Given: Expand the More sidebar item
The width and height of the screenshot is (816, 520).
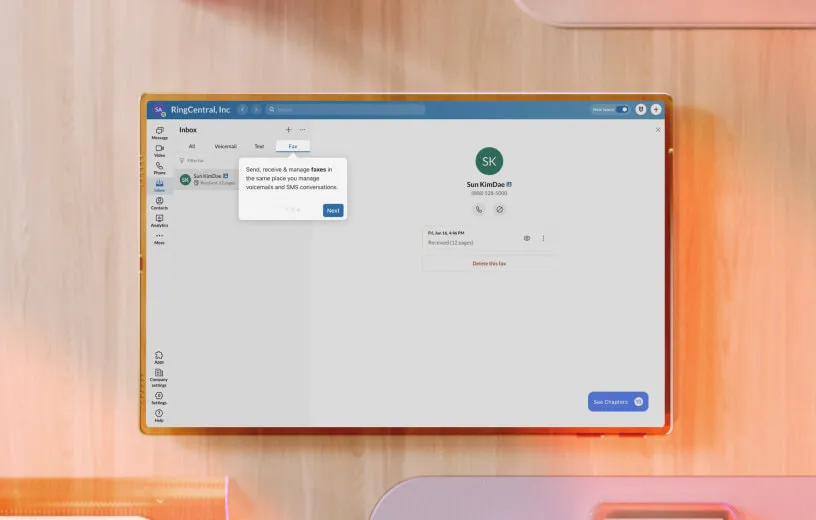Looking at the screenshot, I should click(x=159, y=238).
